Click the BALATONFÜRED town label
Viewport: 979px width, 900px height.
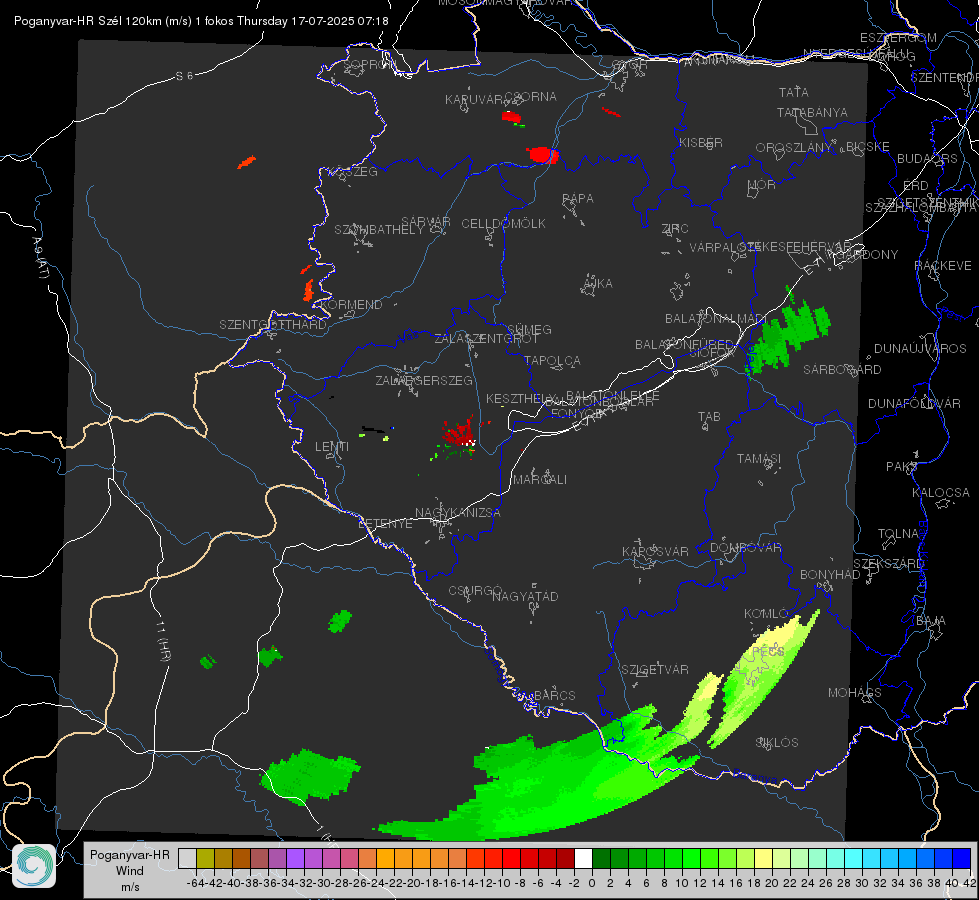point(684,345)
